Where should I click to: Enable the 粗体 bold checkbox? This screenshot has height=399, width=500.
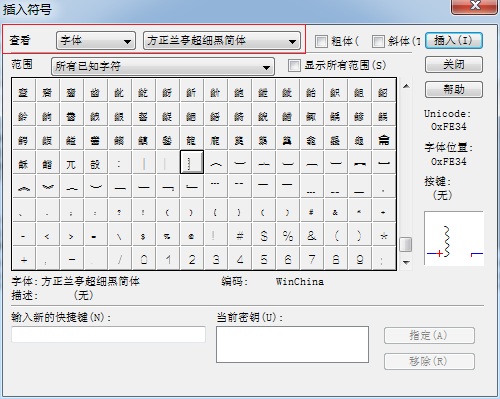point(321,41)
